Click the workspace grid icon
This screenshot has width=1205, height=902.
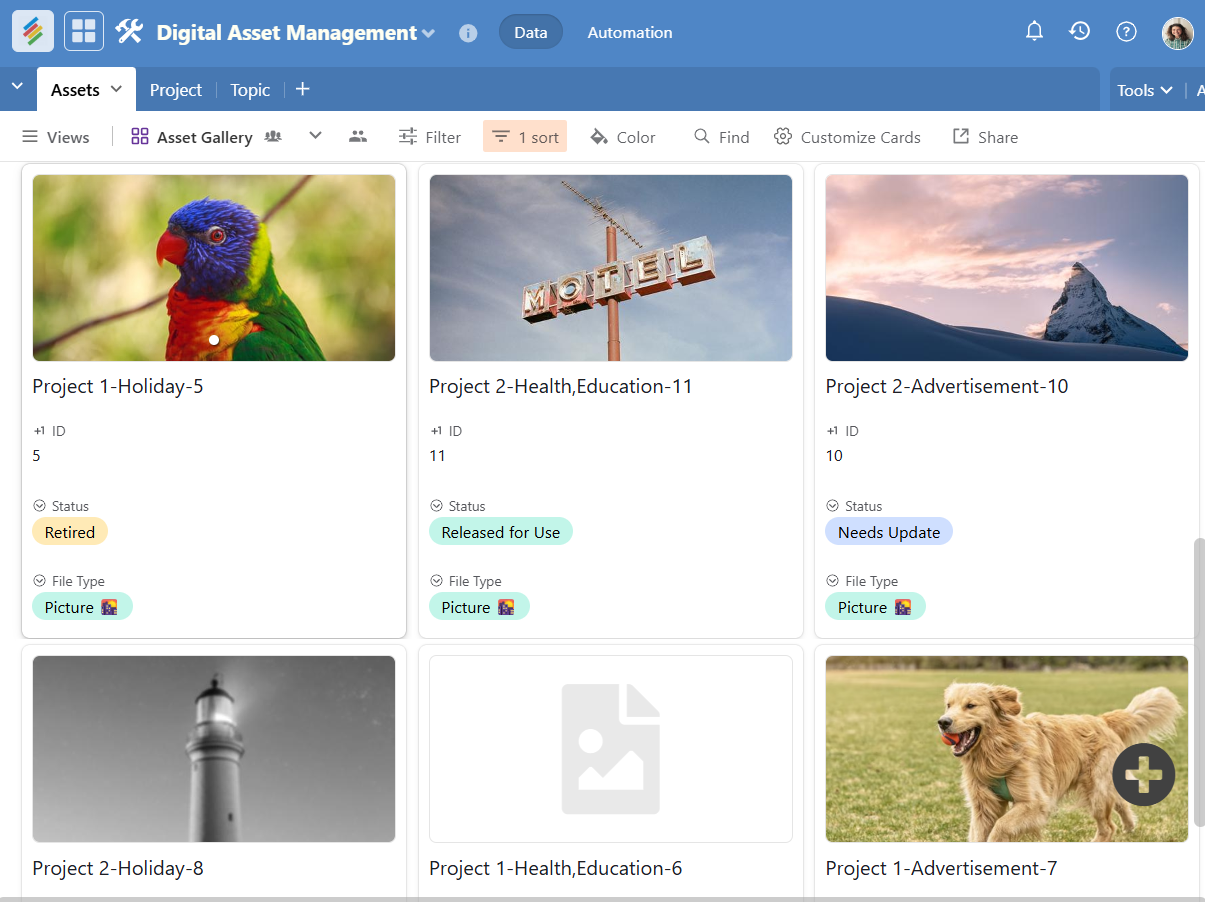pyautogui.click(x=84, y=32)
